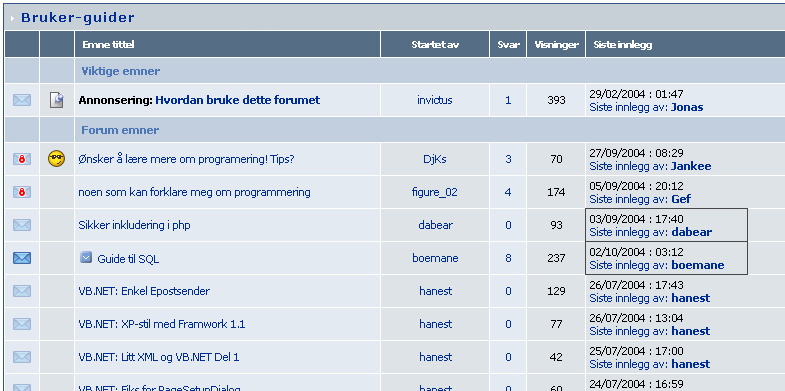
Task: Click date 27/09/2004 : 08:29
Action: tap(636, 153)
